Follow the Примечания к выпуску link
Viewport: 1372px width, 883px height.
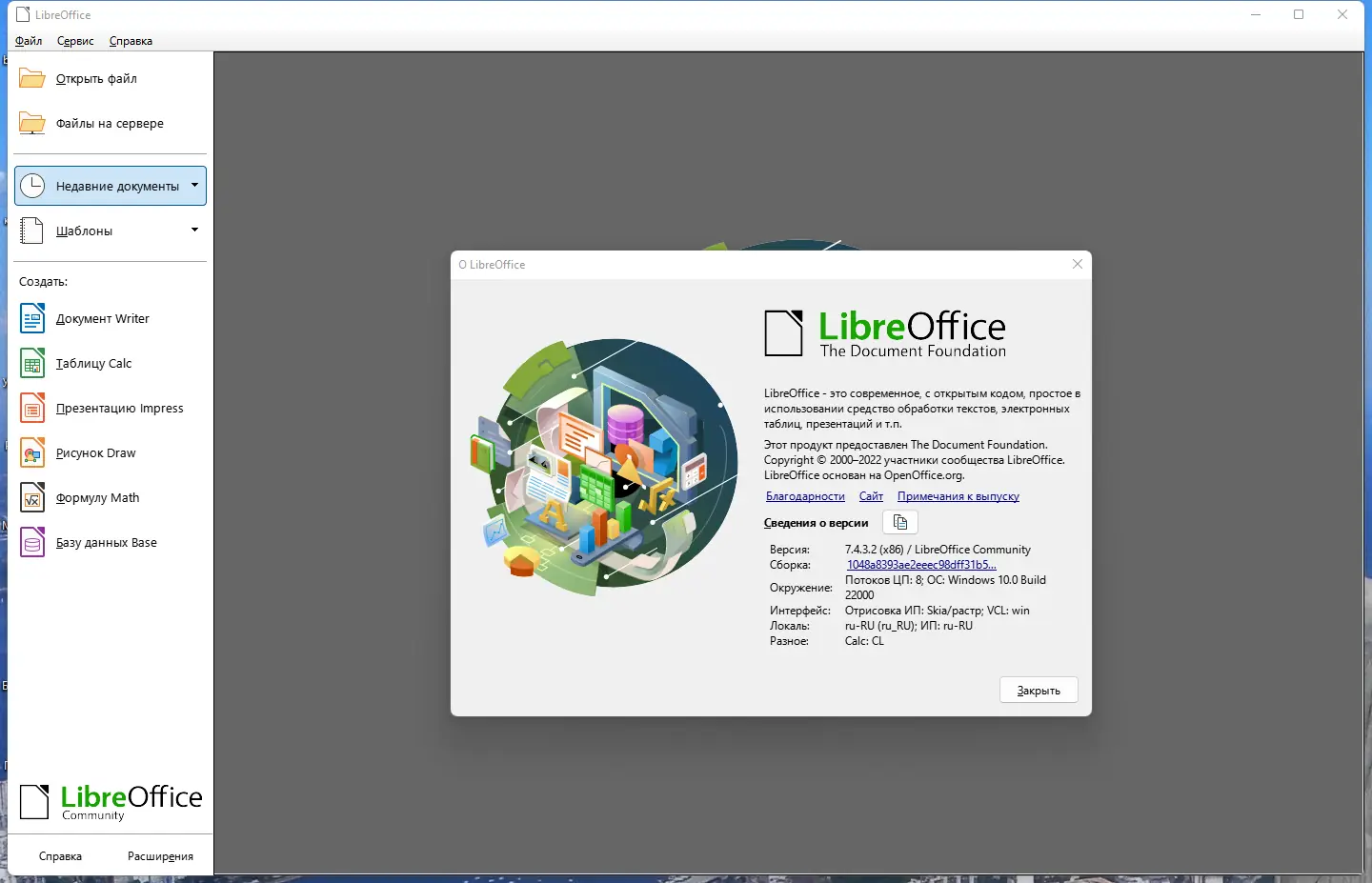pos(958,496)
